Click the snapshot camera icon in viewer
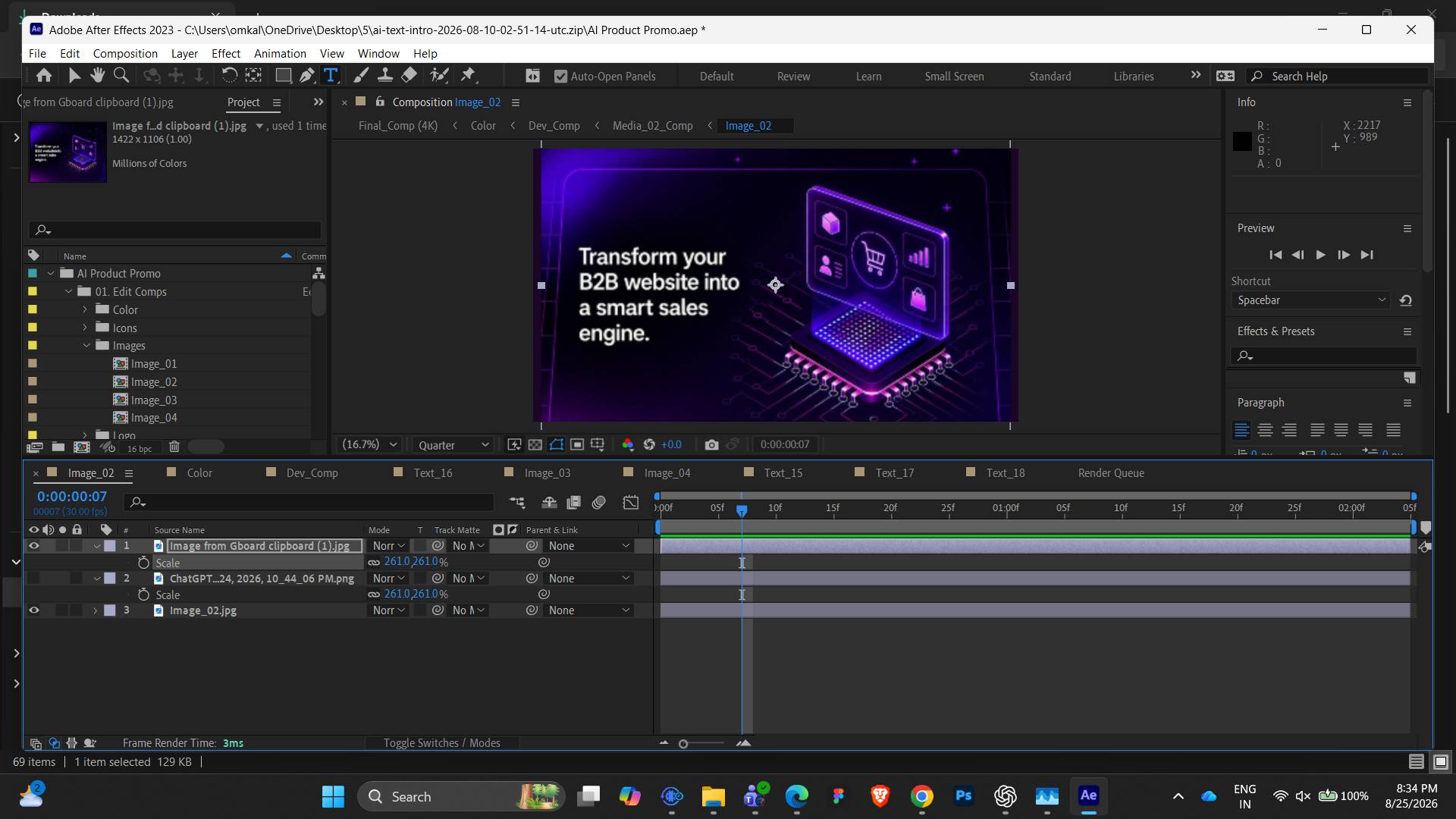Viewport: 1456px width, 819px height. (711, 444)
